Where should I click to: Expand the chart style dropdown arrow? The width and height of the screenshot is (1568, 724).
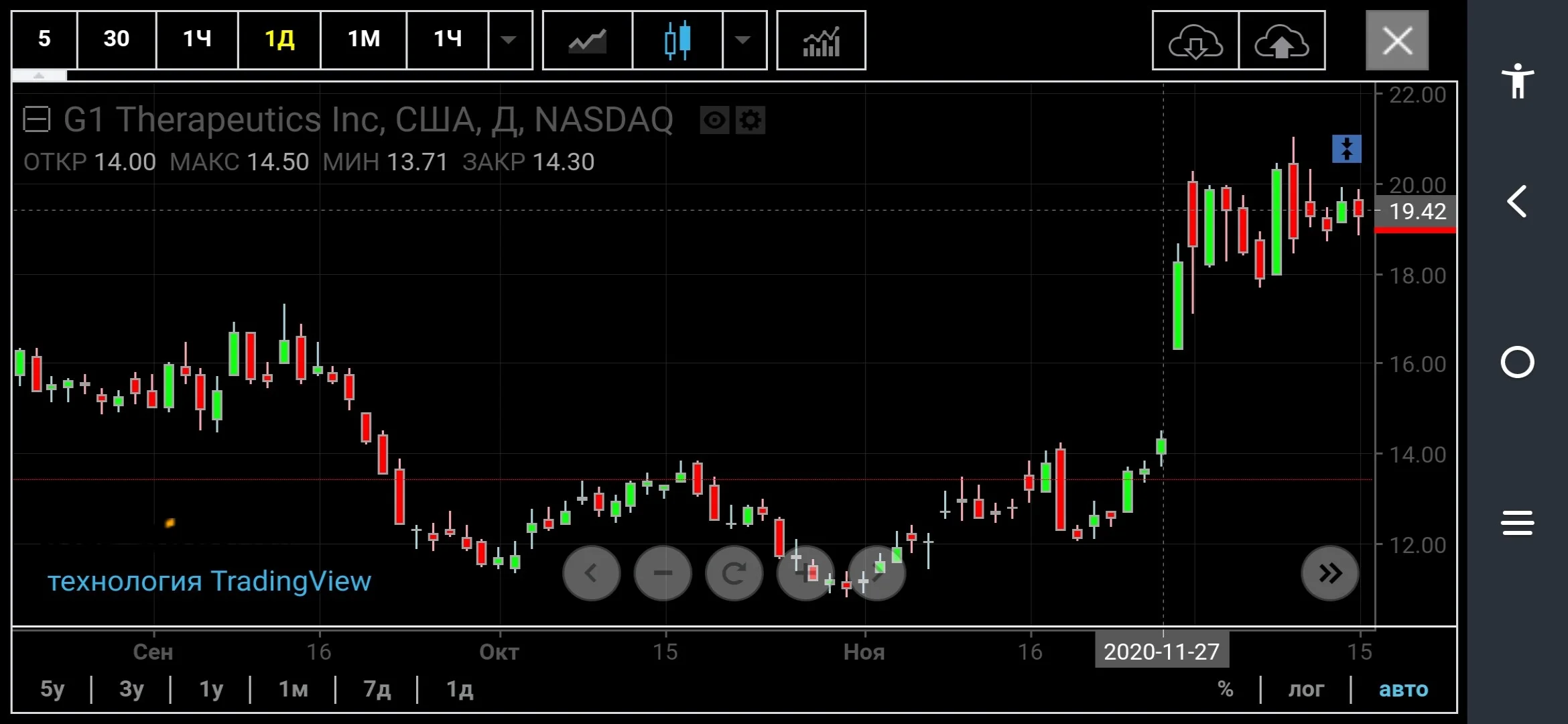pos(743,40)
